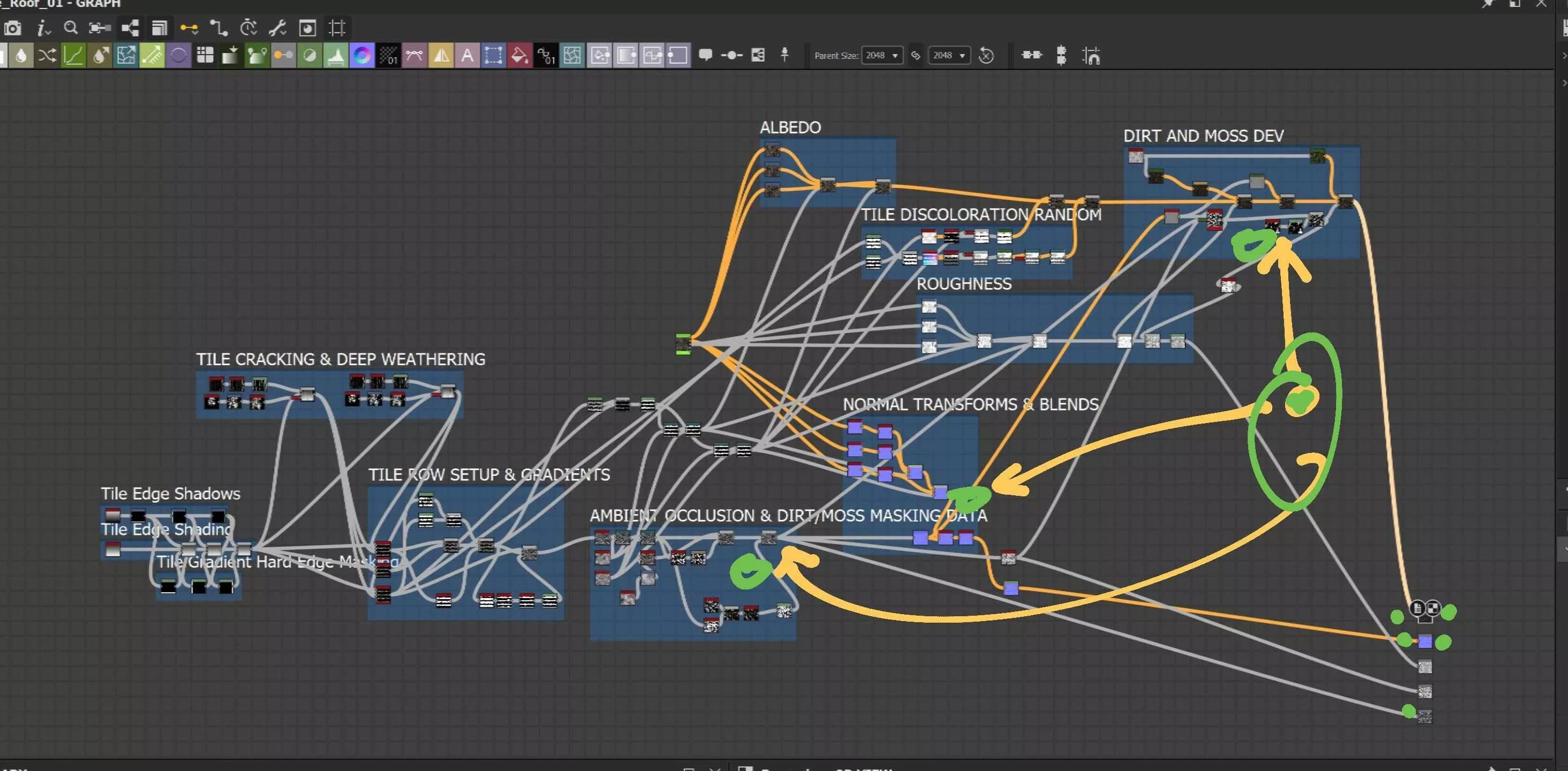Viewport: 1568px width, 771px height.
Task: Toggle the graph pin icon
Action: click(785, 55)
